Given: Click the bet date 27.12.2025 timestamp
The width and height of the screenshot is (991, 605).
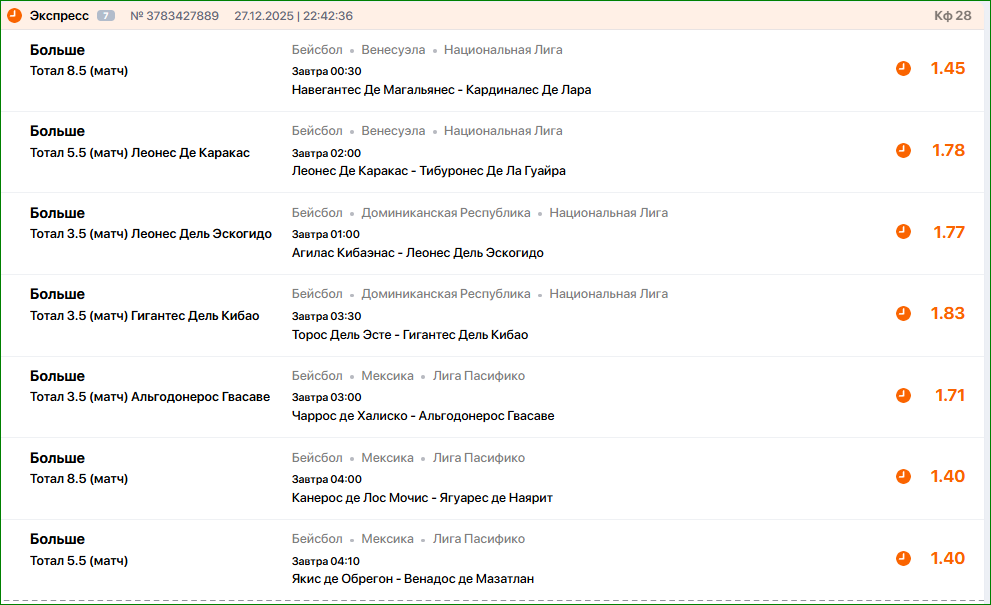Looking at the screenshot, I should [x=293, y=16].
